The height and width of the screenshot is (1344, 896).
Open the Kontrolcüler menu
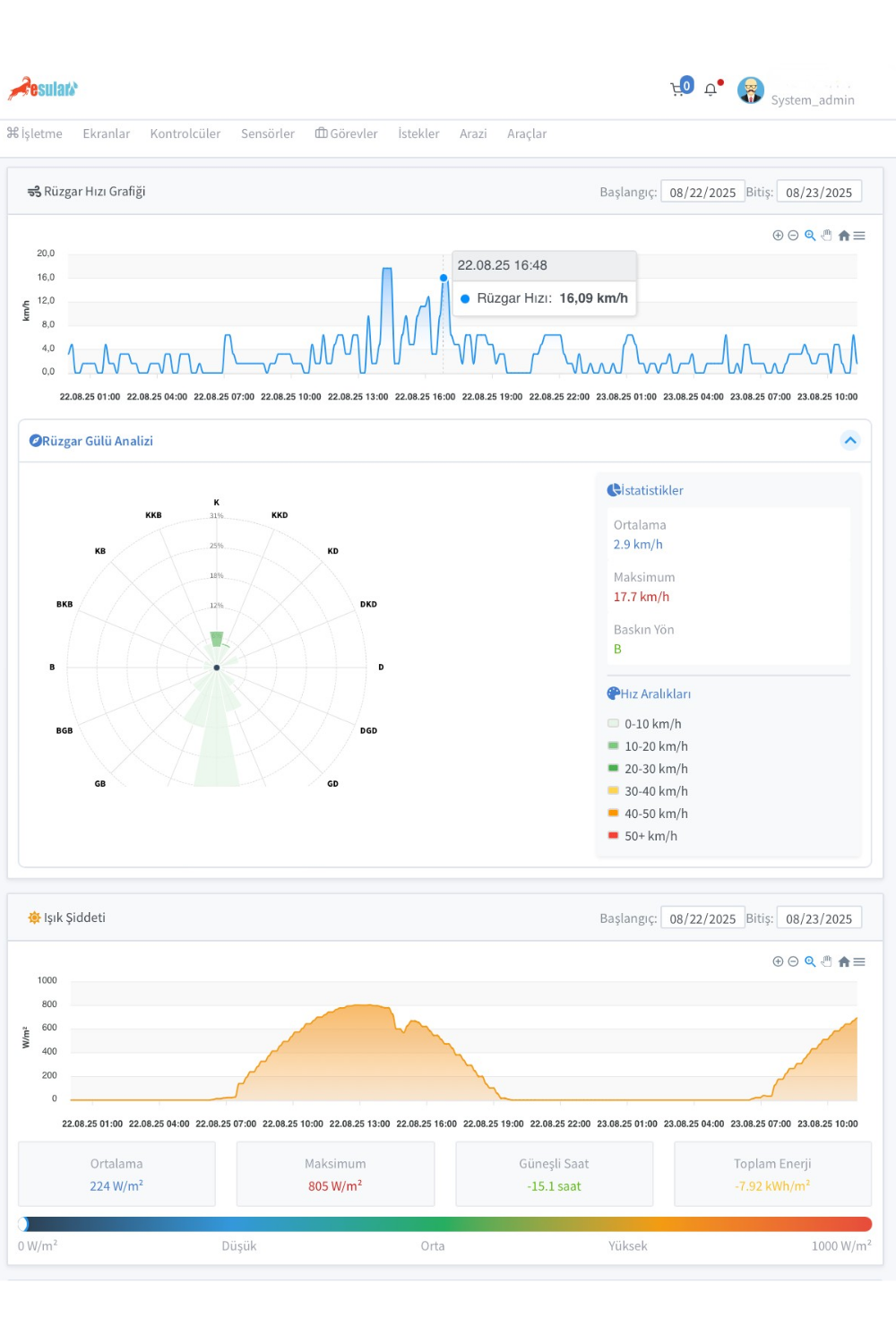pos(185,134)
